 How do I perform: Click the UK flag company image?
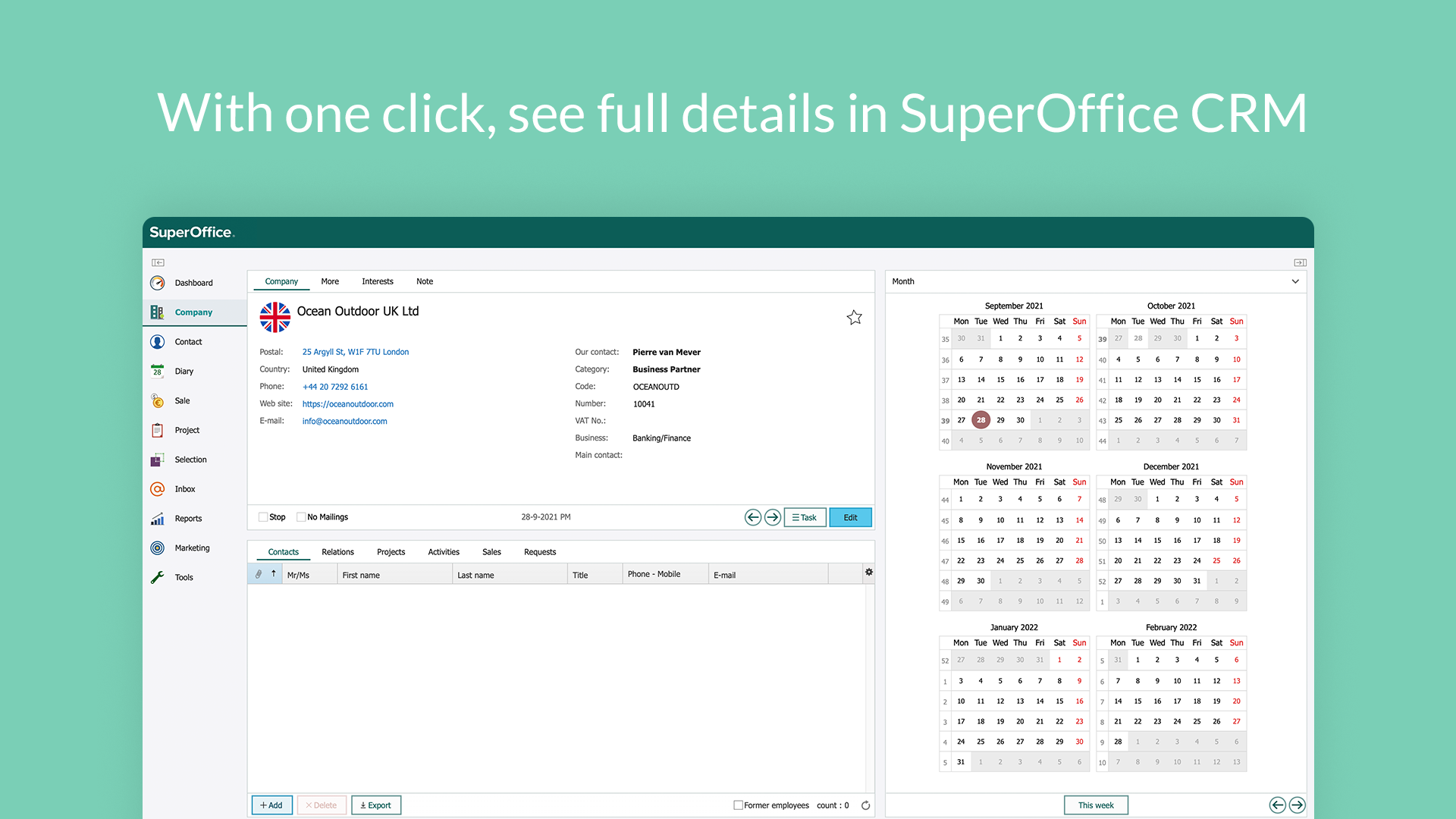tap(275, 318)
